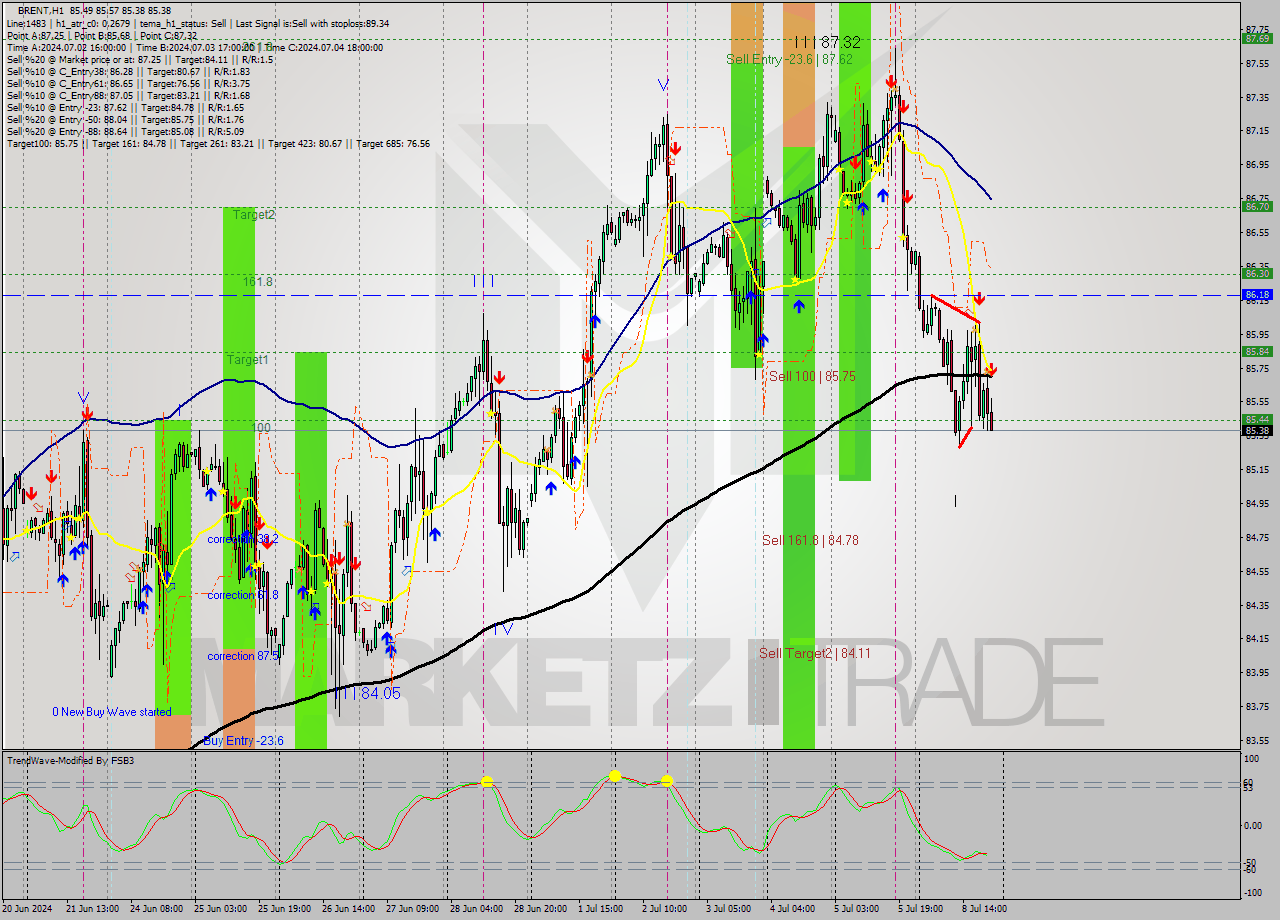Select the '4 Jul 04:00' time axis label

click(x=794, y=909)
